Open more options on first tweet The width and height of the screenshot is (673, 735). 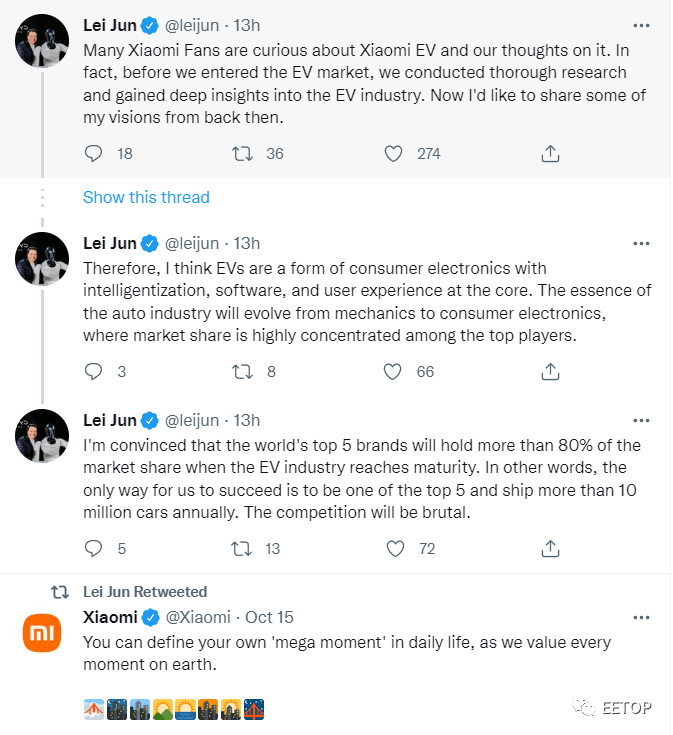pos(641,25)
